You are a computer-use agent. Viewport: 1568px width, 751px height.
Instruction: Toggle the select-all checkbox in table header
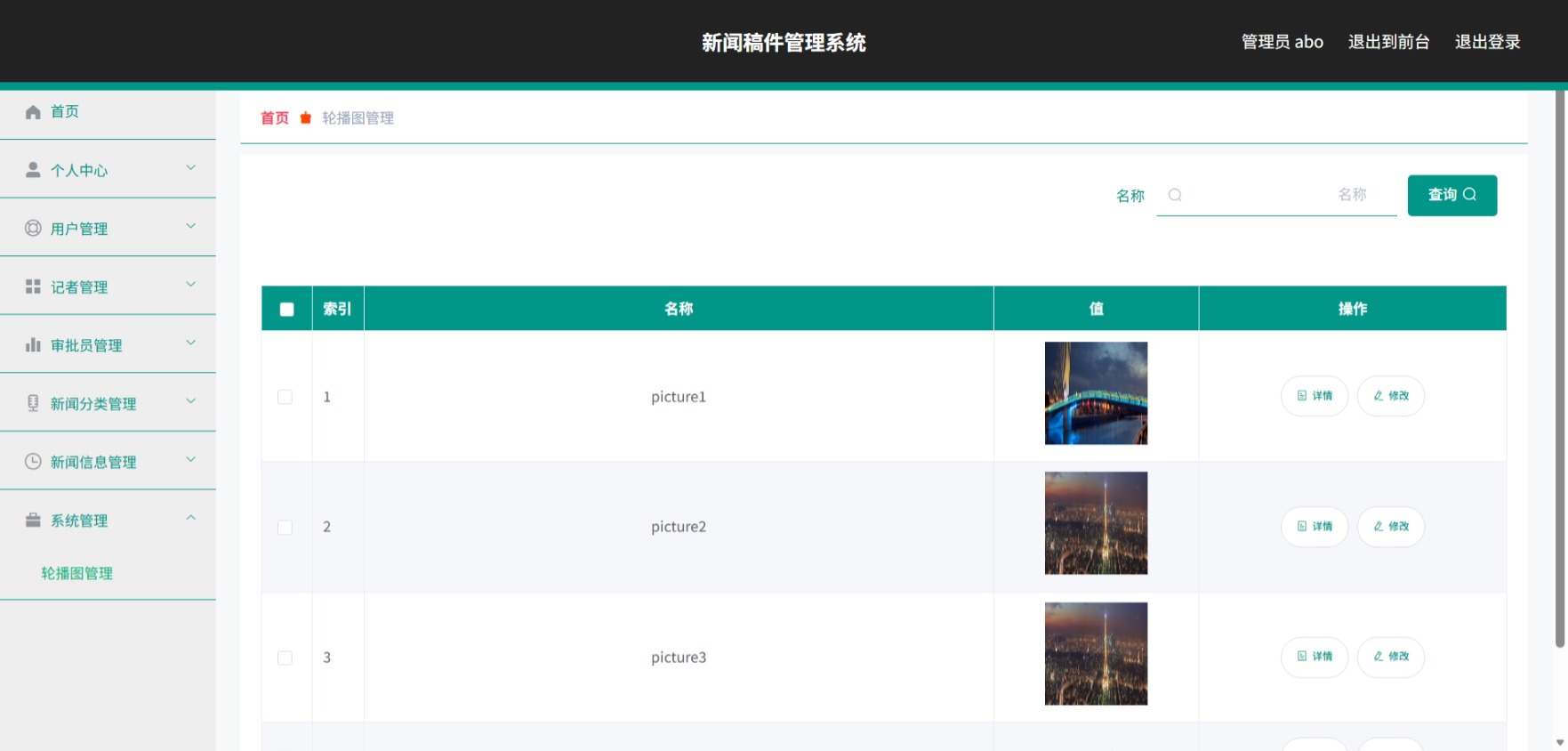pyautogui.click(x=286, y=310)
